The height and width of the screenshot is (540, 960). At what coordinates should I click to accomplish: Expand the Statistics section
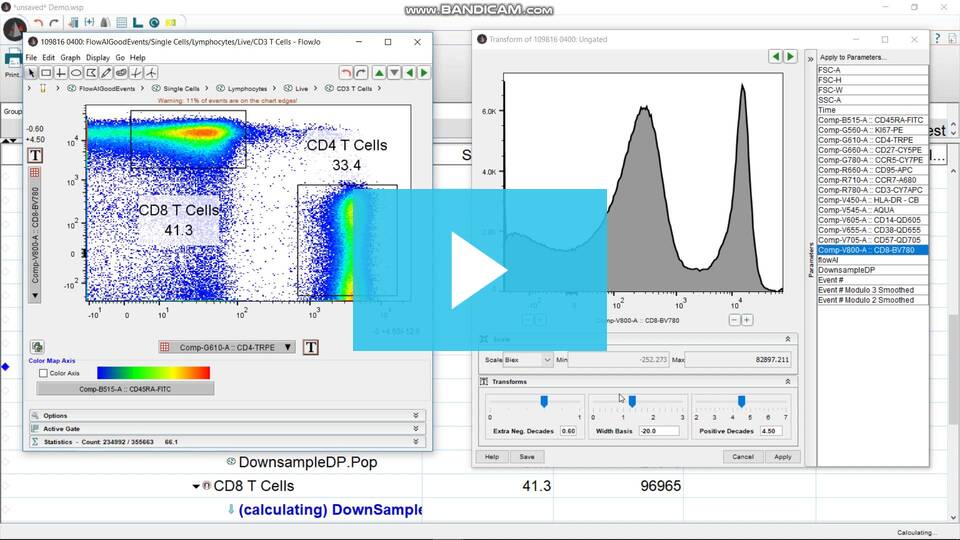click(x=416, y=441)
